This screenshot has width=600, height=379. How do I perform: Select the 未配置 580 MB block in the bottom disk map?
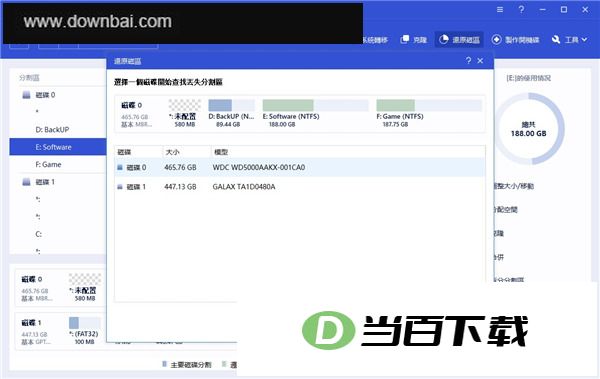pyautogui.click(x=85, y=288)
